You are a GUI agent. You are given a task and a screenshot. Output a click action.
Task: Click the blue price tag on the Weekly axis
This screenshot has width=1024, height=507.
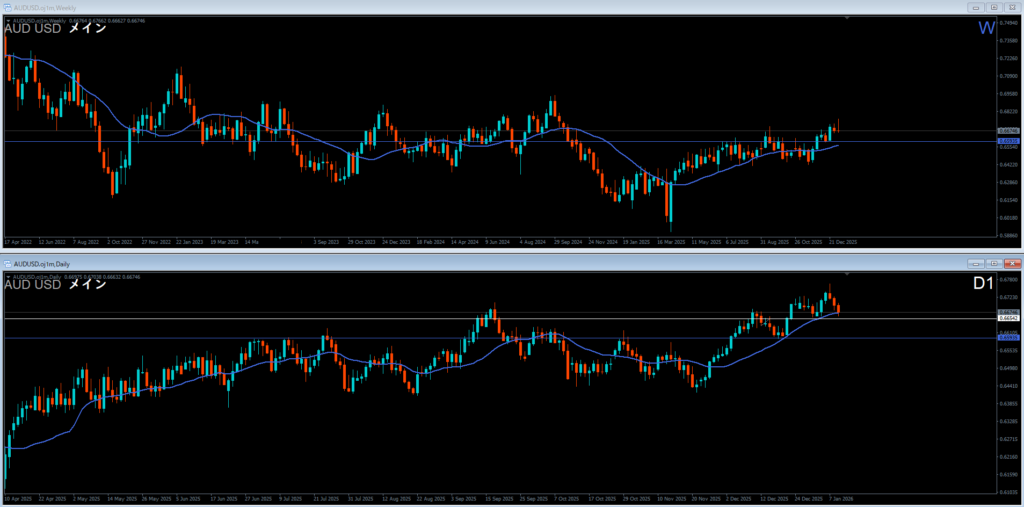[1007, 141]
